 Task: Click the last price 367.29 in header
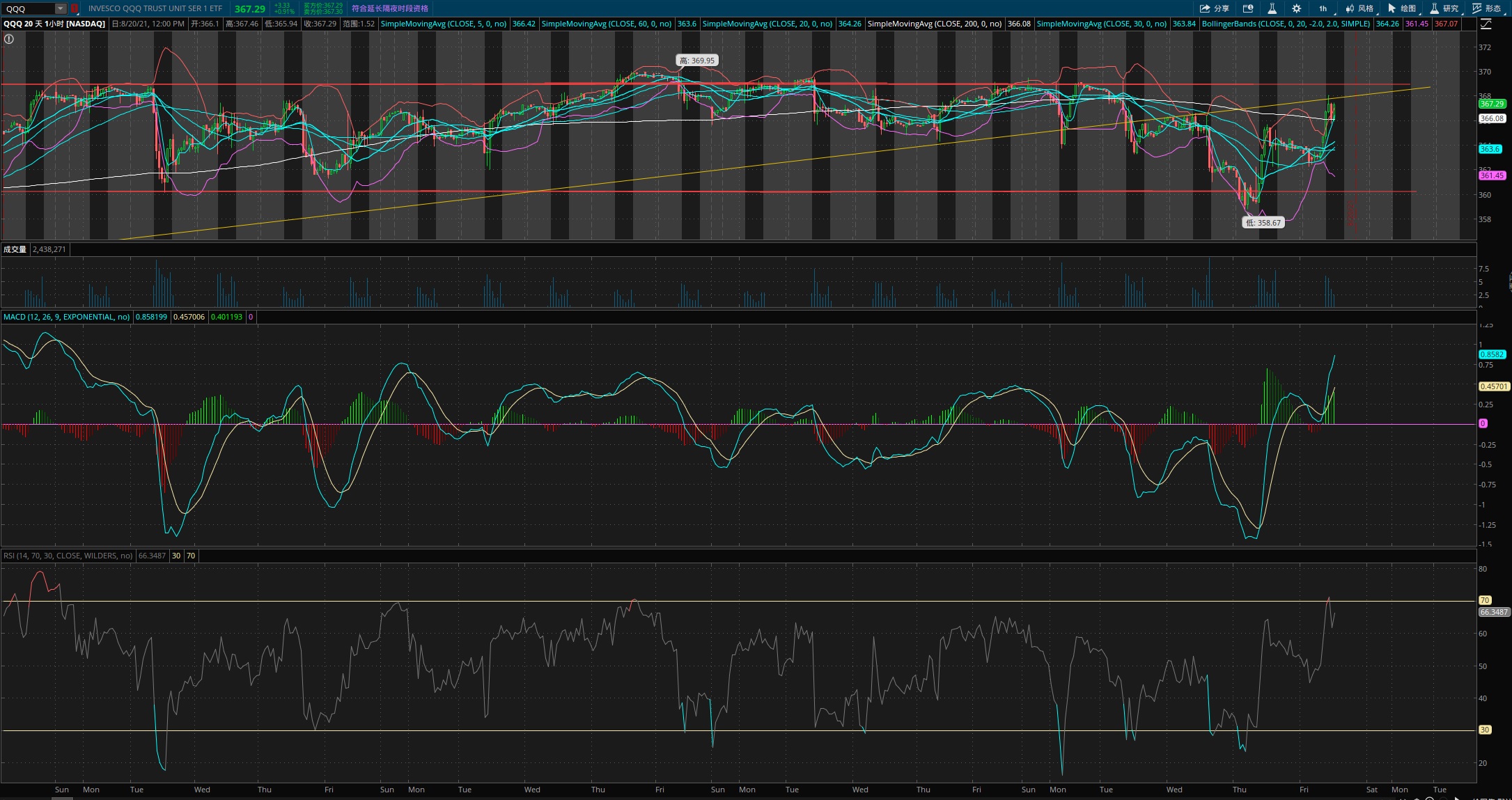[x=249, y=9]
